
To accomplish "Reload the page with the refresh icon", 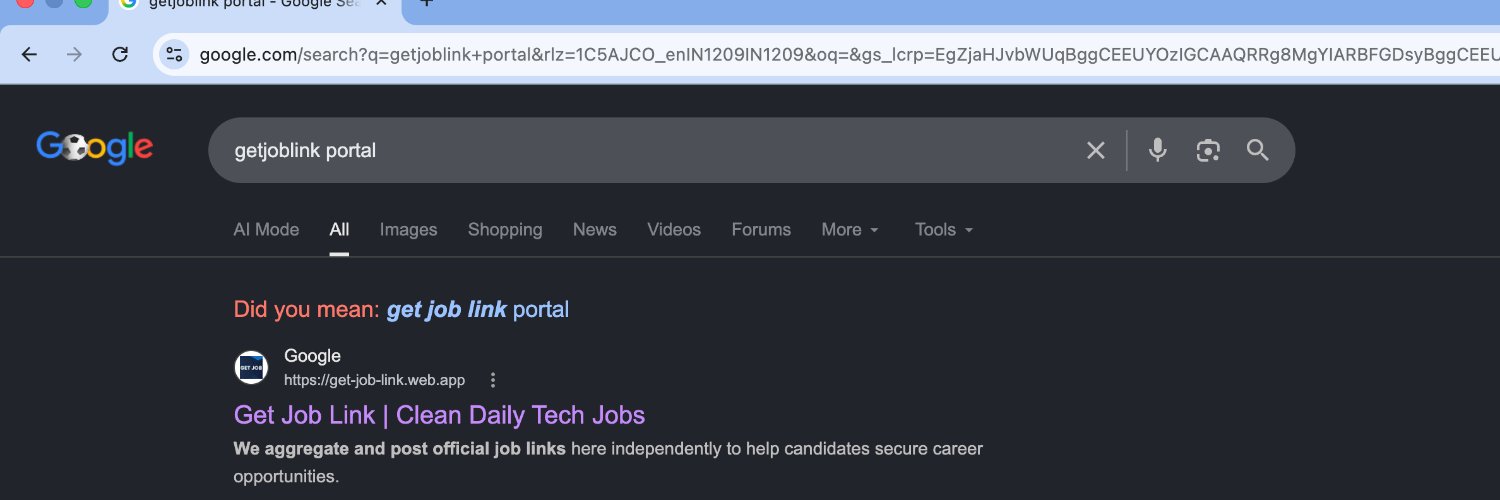I will click(x=120, y=54).
